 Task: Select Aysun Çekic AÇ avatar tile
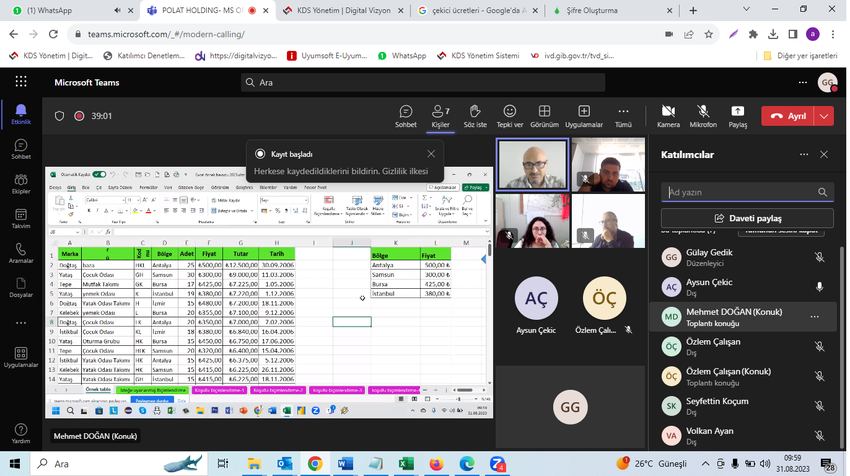click(536, 298)
